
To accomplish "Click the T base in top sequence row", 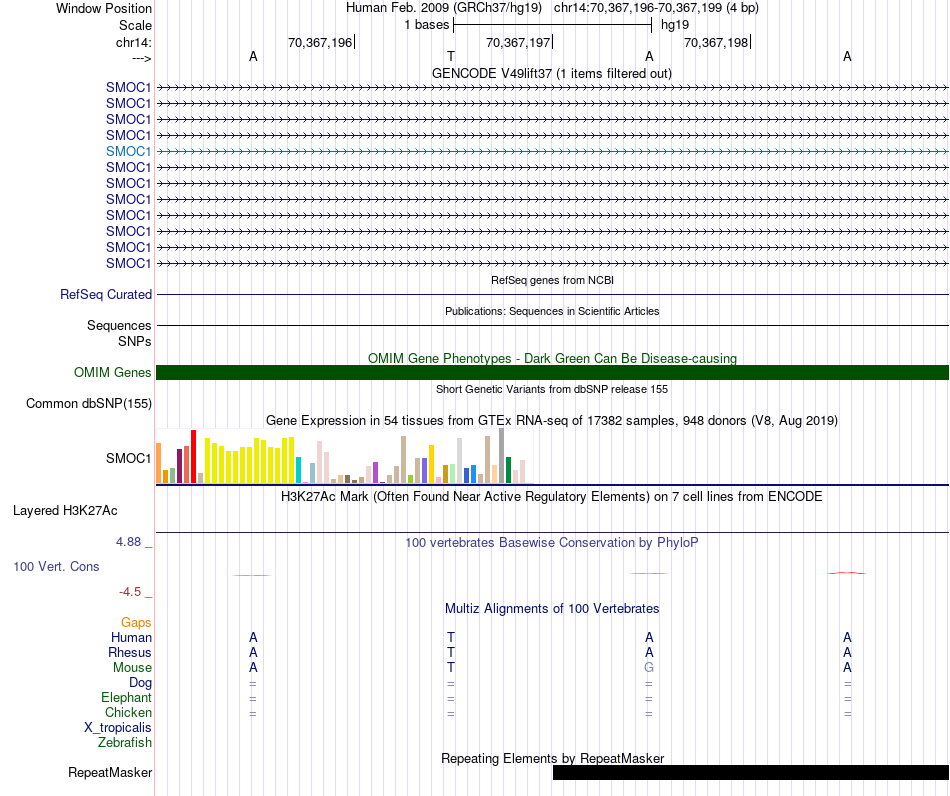I will [451, 57].
